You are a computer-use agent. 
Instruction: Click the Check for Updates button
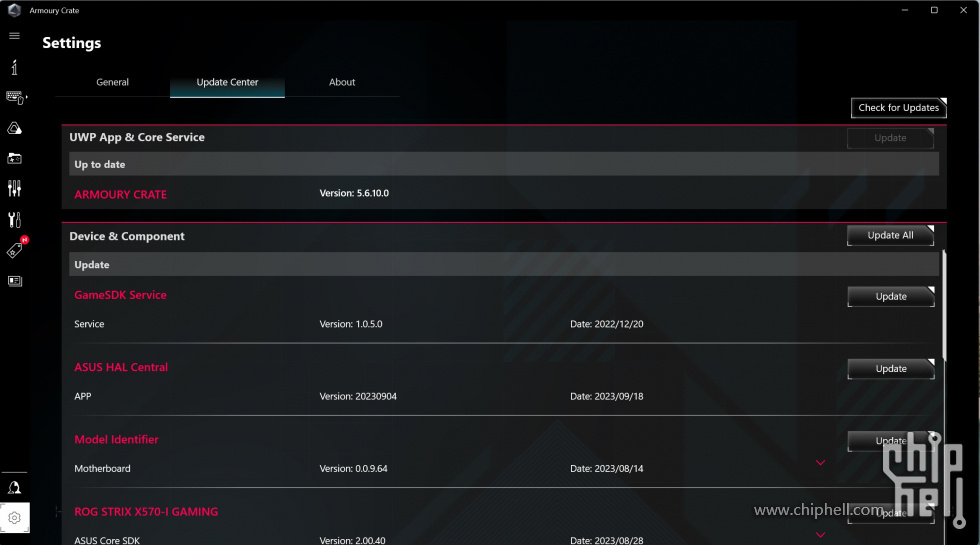[x=899, y=108]
